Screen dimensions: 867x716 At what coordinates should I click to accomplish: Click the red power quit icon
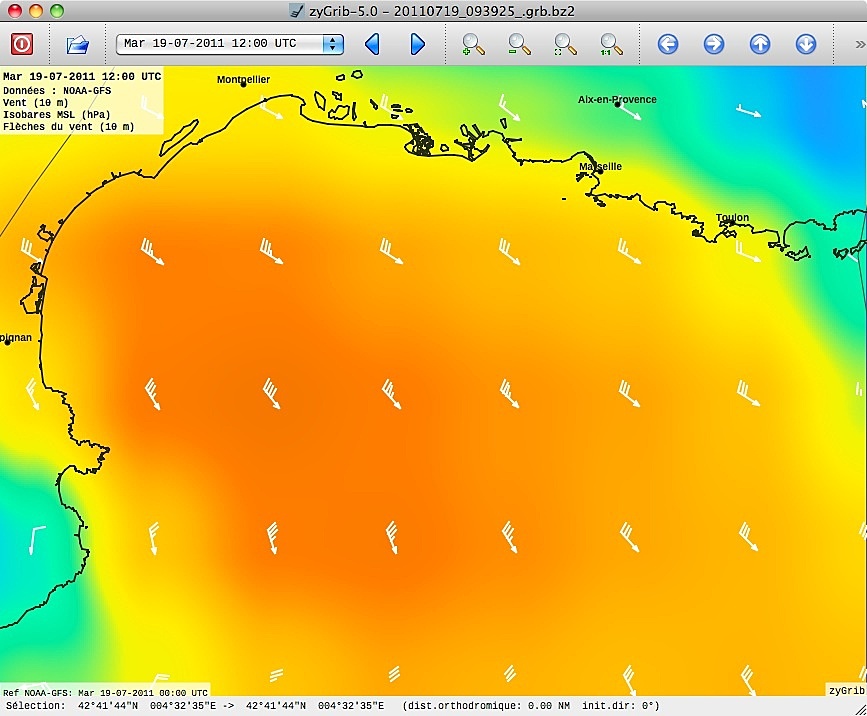(x=22, y=44)
